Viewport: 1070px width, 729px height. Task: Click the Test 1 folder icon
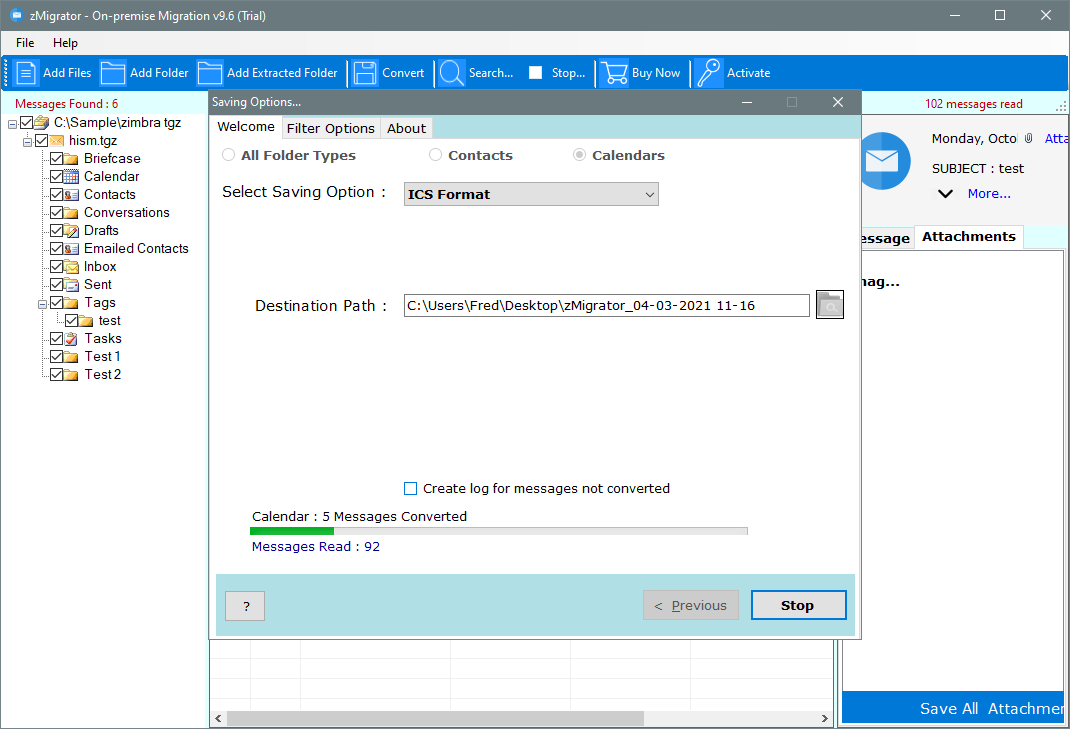coord(71,357)
